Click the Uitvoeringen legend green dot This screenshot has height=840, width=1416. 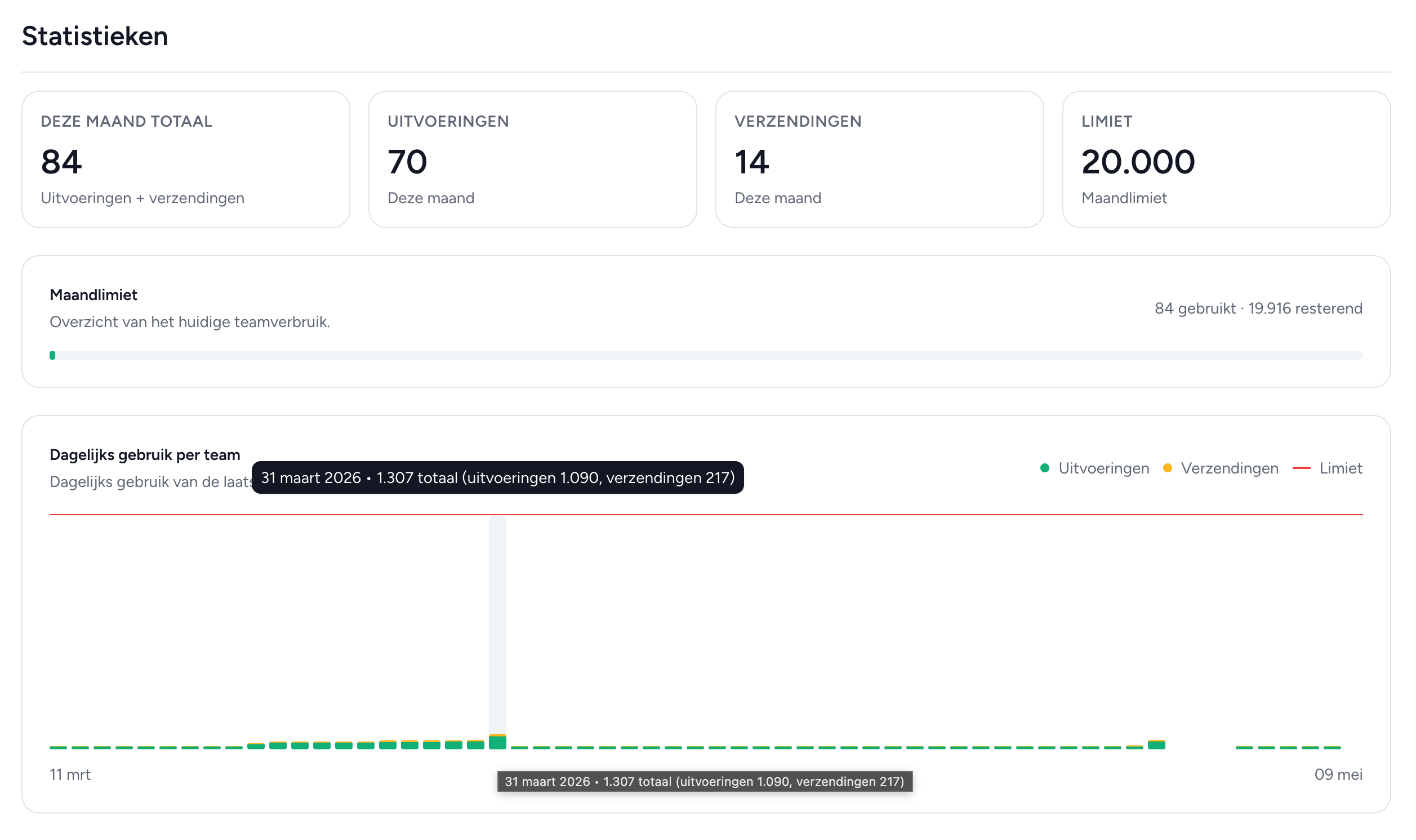1045,468
